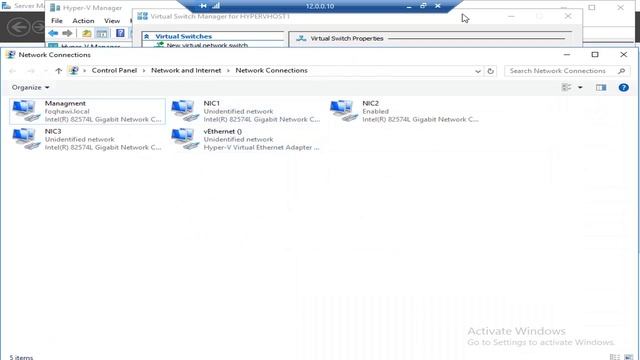Click Hyper-V Manager forward arrow toolbar icon
The image size is (640, 360).
67,33
